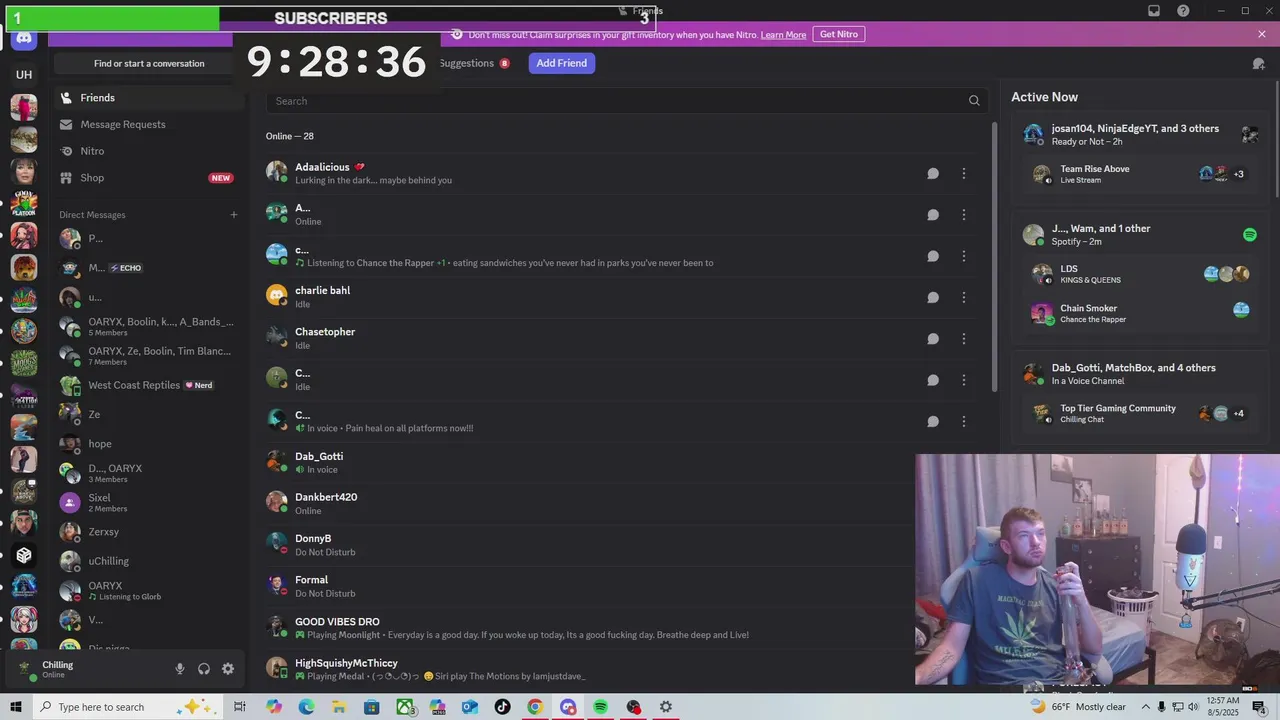Open Microsoft Edge from the taskbar
Screen dimensions: 1280x720
click(x=306, y=707)
